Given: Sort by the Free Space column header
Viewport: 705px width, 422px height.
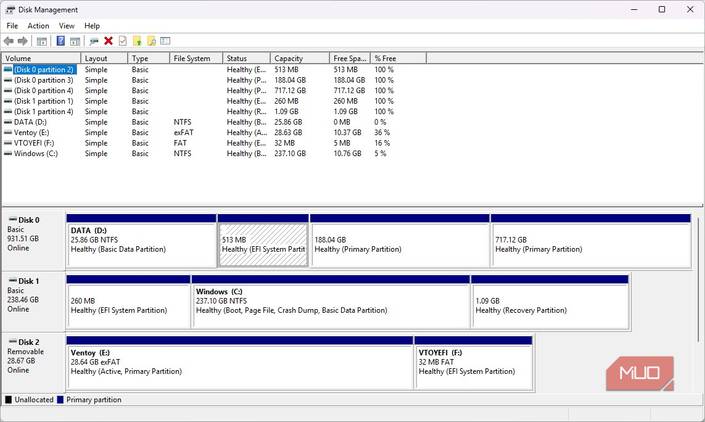Looking at the screenshot, I should pyautogui.click(x=349, y=58).
